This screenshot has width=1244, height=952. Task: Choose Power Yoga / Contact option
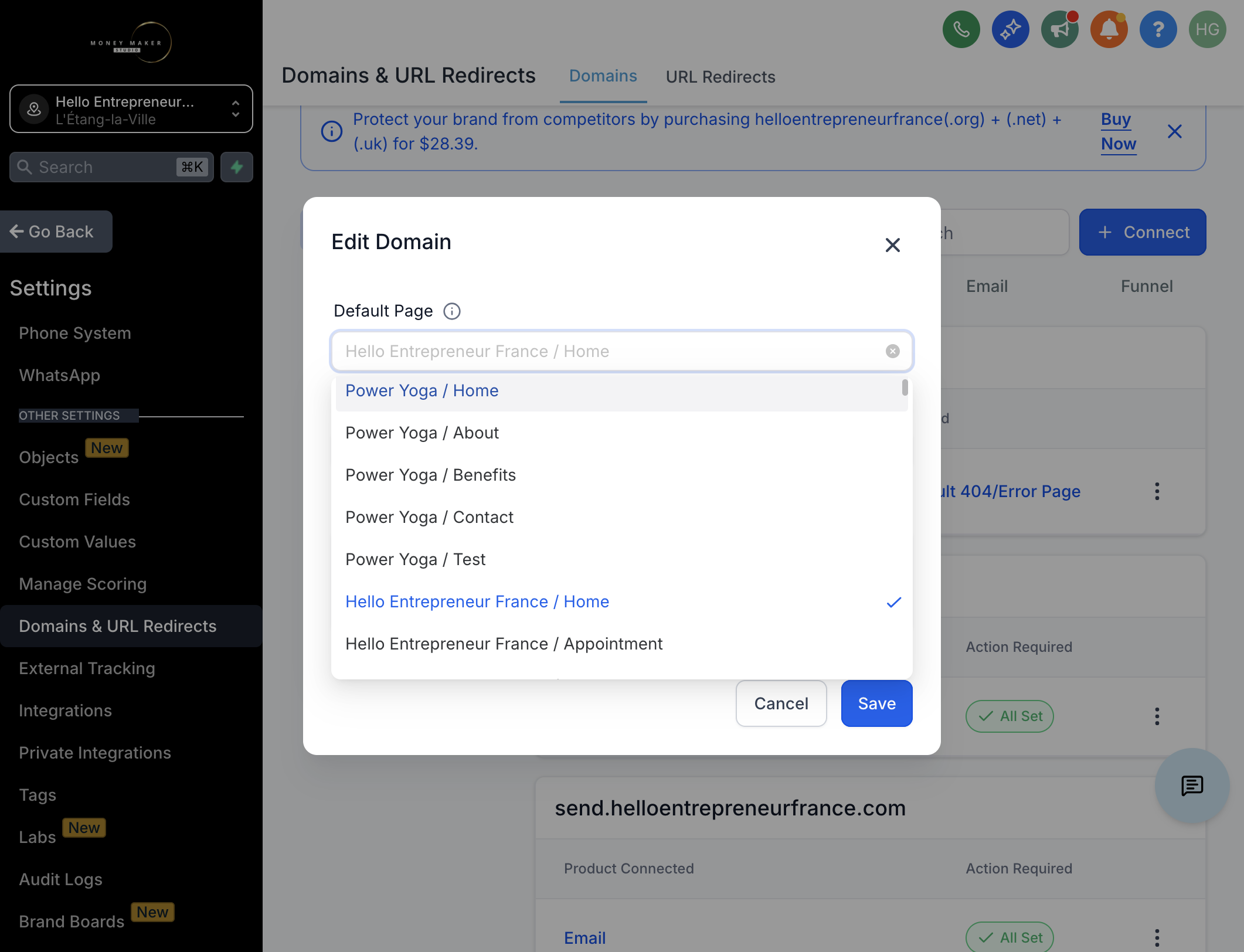[621, 517]
